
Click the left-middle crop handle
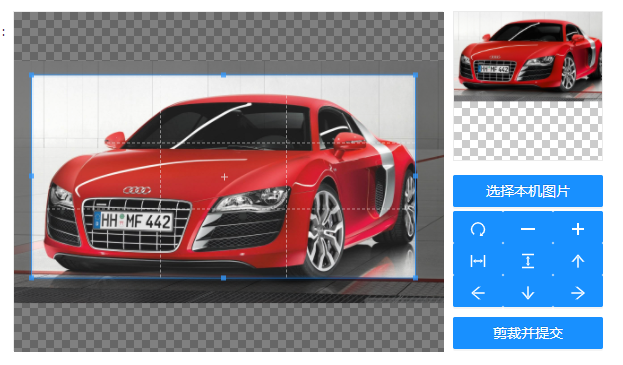point(31,176)
